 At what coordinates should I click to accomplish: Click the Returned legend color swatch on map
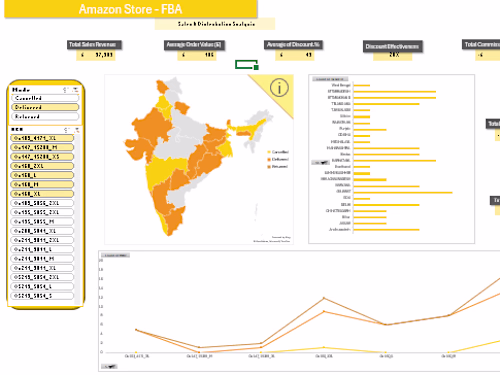coord(269,167)
